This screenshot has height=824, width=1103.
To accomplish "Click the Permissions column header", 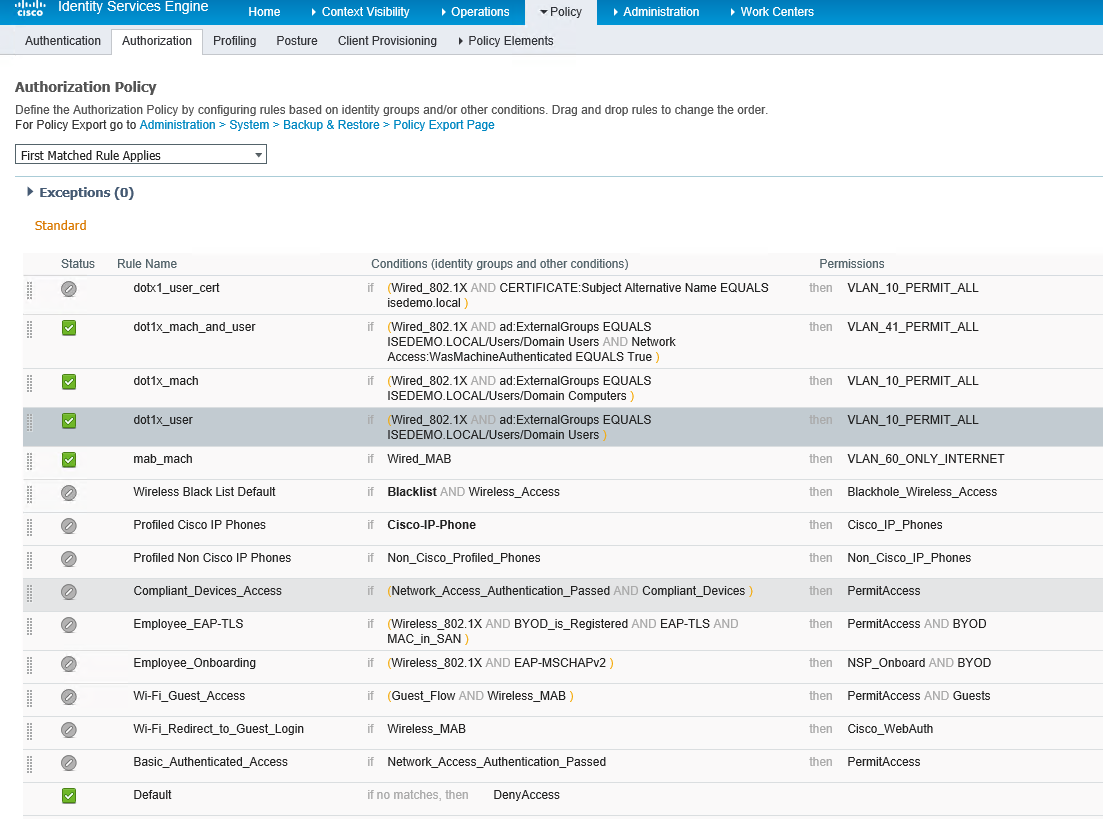I will 852,264.
